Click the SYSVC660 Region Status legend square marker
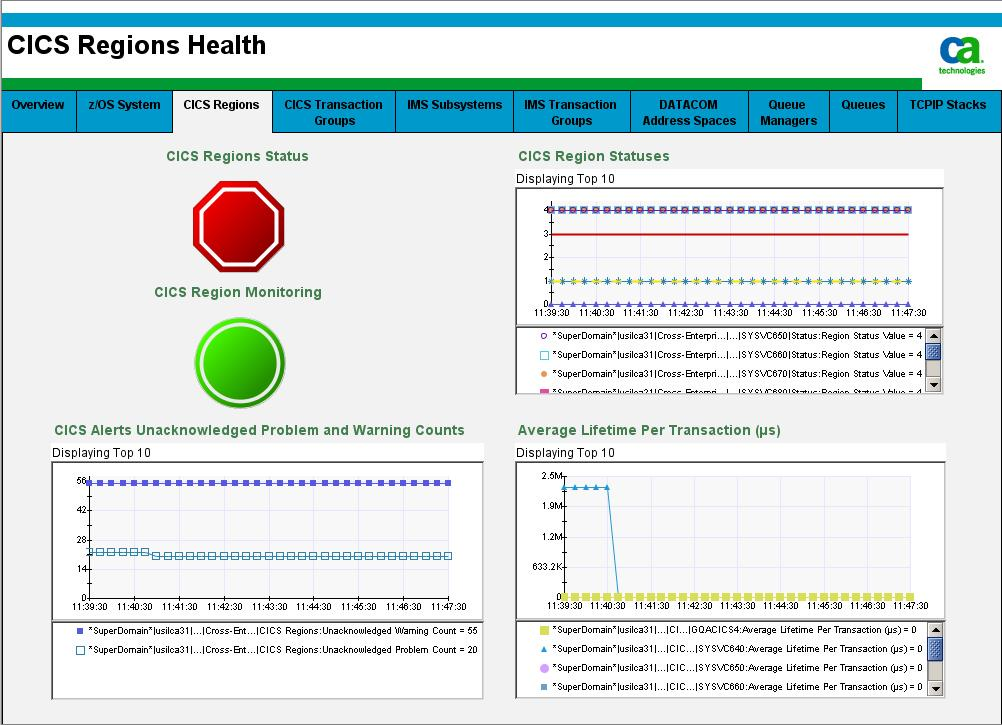The width and height of the screenshot is (1002, 725). point(544,355)
